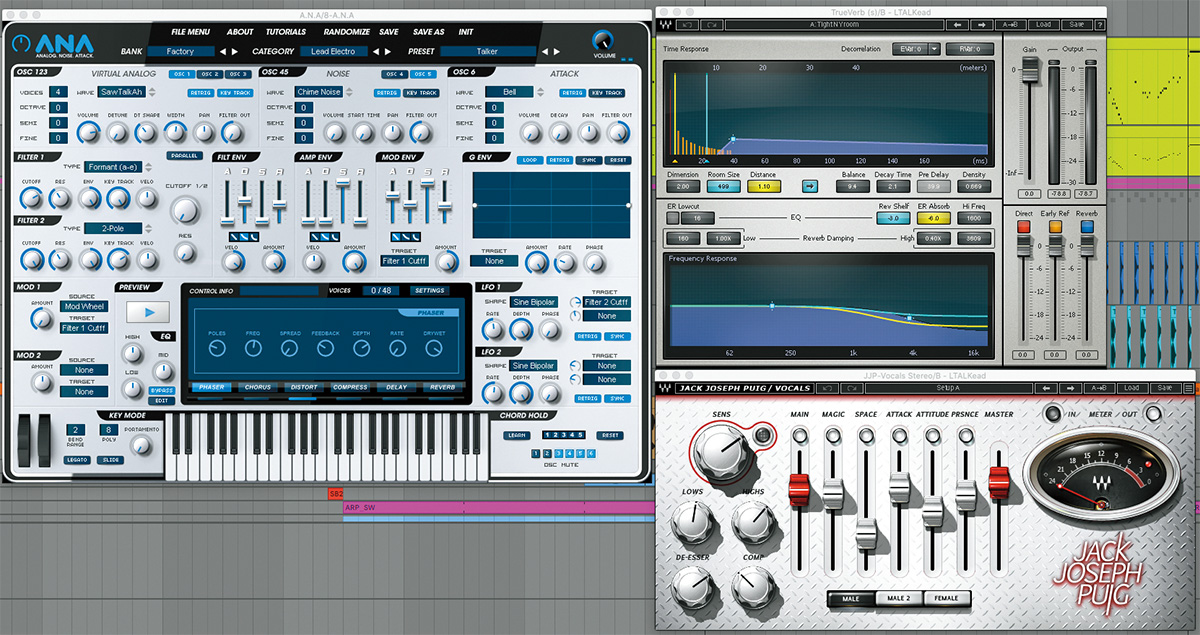Viewport: 1200px width, 635px height.
Task: Toggle the ANA synth power icon
Action: (23, 41)
